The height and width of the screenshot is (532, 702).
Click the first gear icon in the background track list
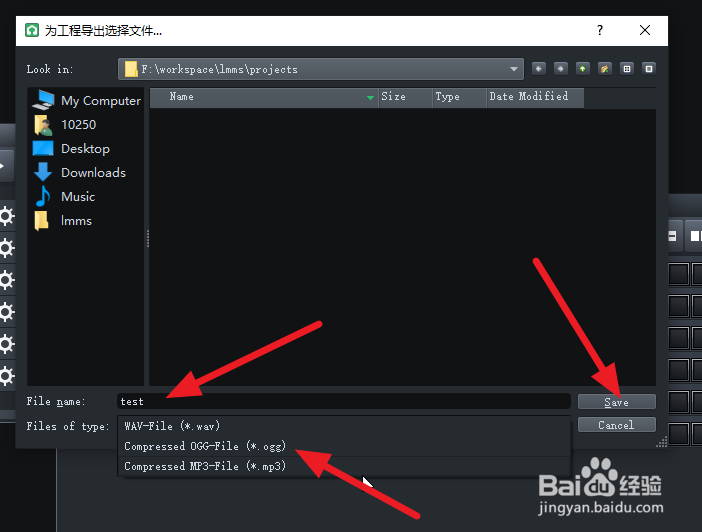point(6,216)
